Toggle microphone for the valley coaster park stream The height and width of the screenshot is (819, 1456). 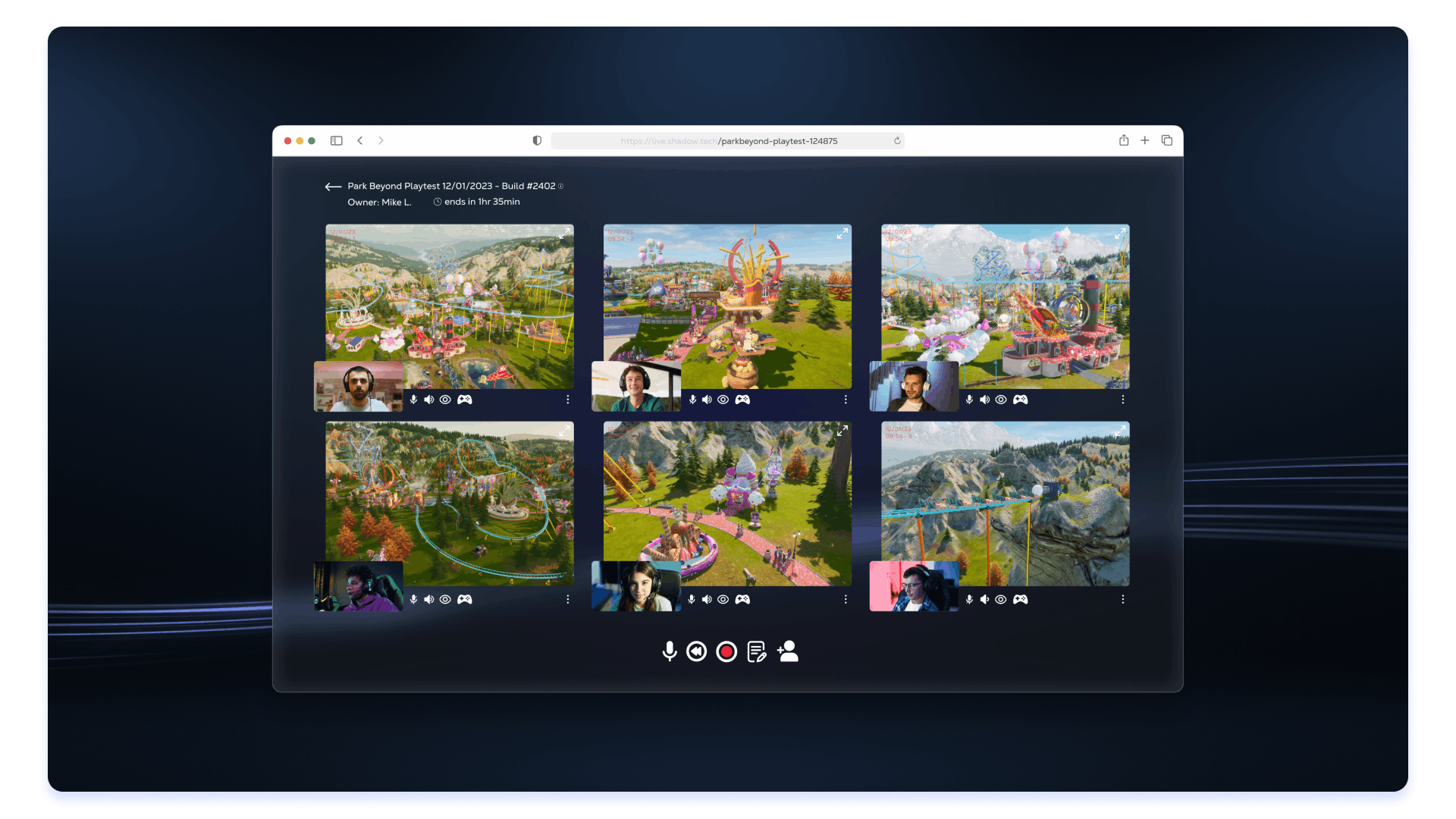tap(413, 400)
